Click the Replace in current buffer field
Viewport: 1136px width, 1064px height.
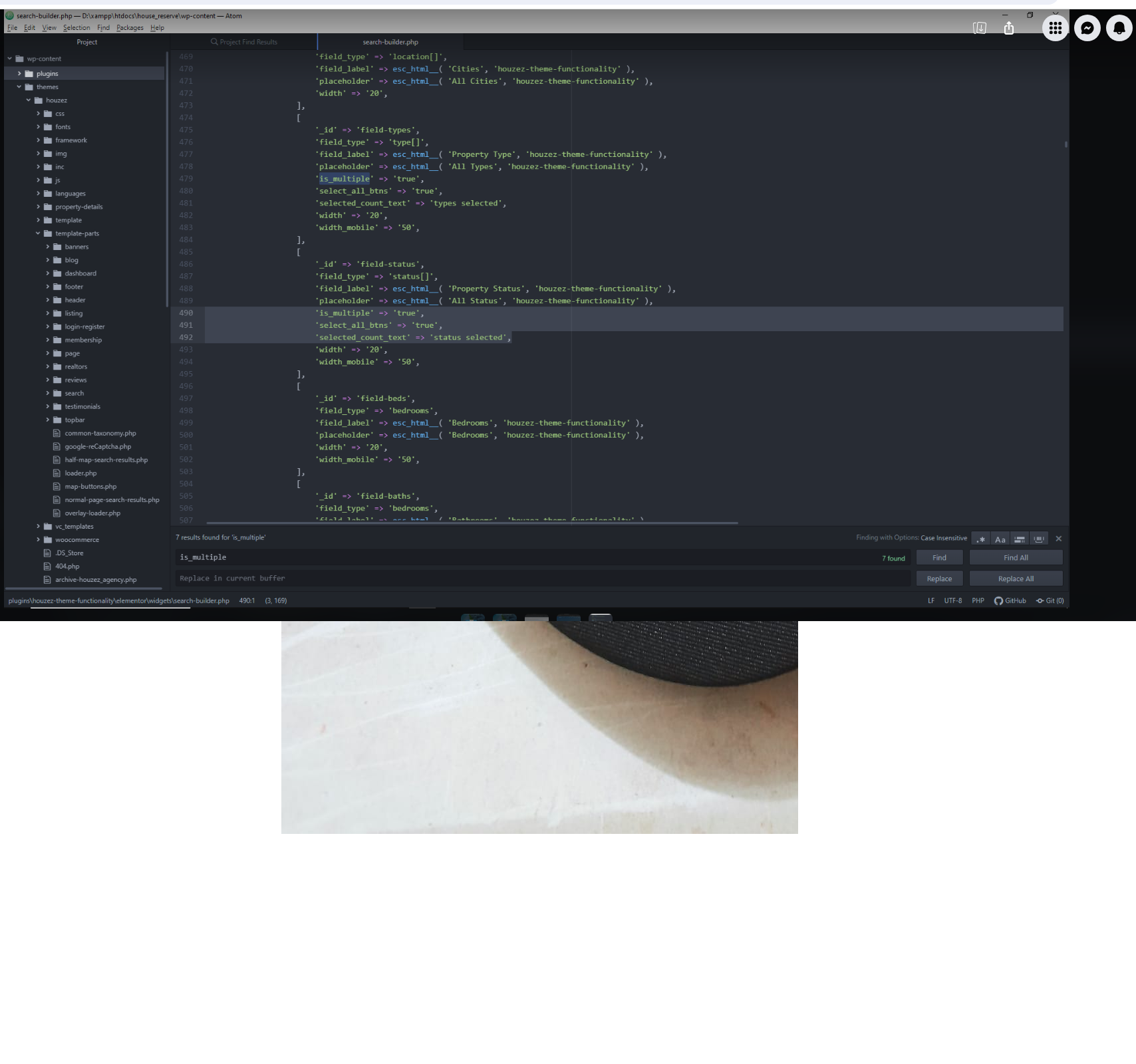542,579
